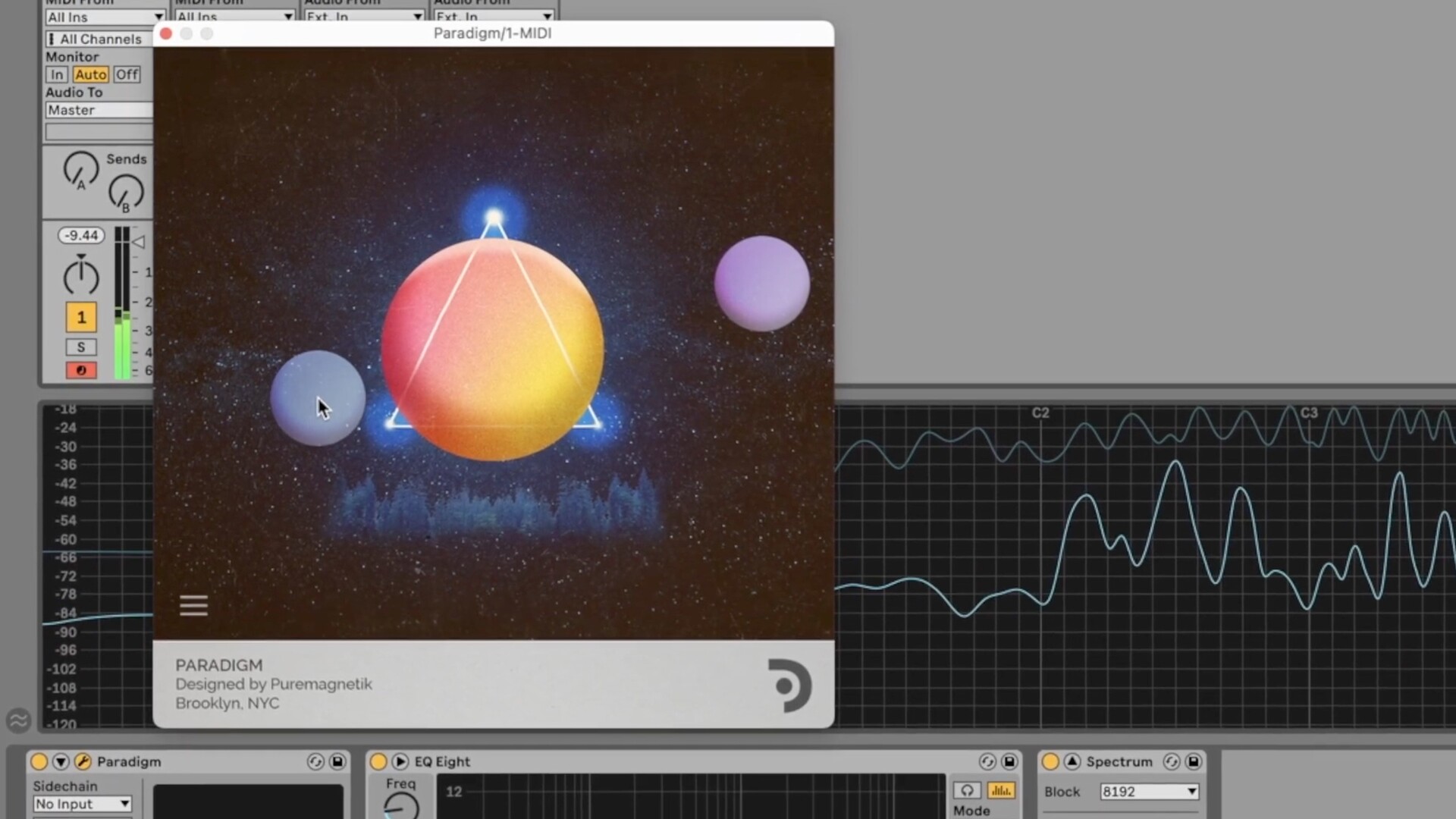Close the Paradigm/1-MIDI plugin window
Image resolution: width=1456 pixels, height=819 pixels.
click(166, 33)
